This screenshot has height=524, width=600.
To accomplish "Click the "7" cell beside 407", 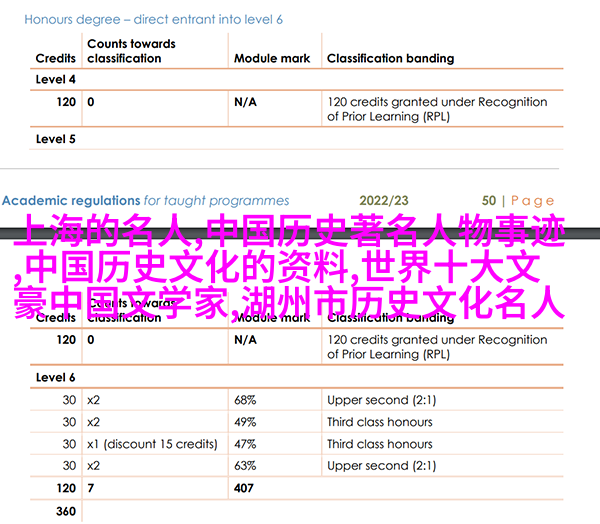I will pyautogui.click(x=91, y=488).
